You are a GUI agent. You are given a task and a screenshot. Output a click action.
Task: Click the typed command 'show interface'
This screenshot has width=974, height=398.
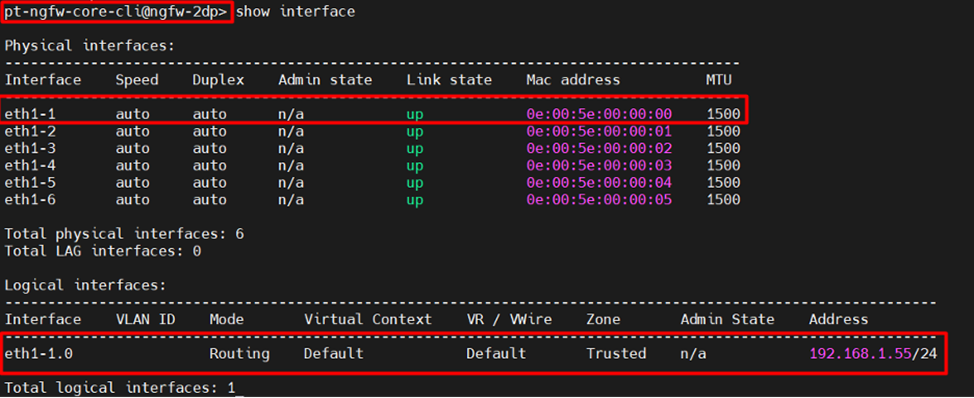pos(296,12)
